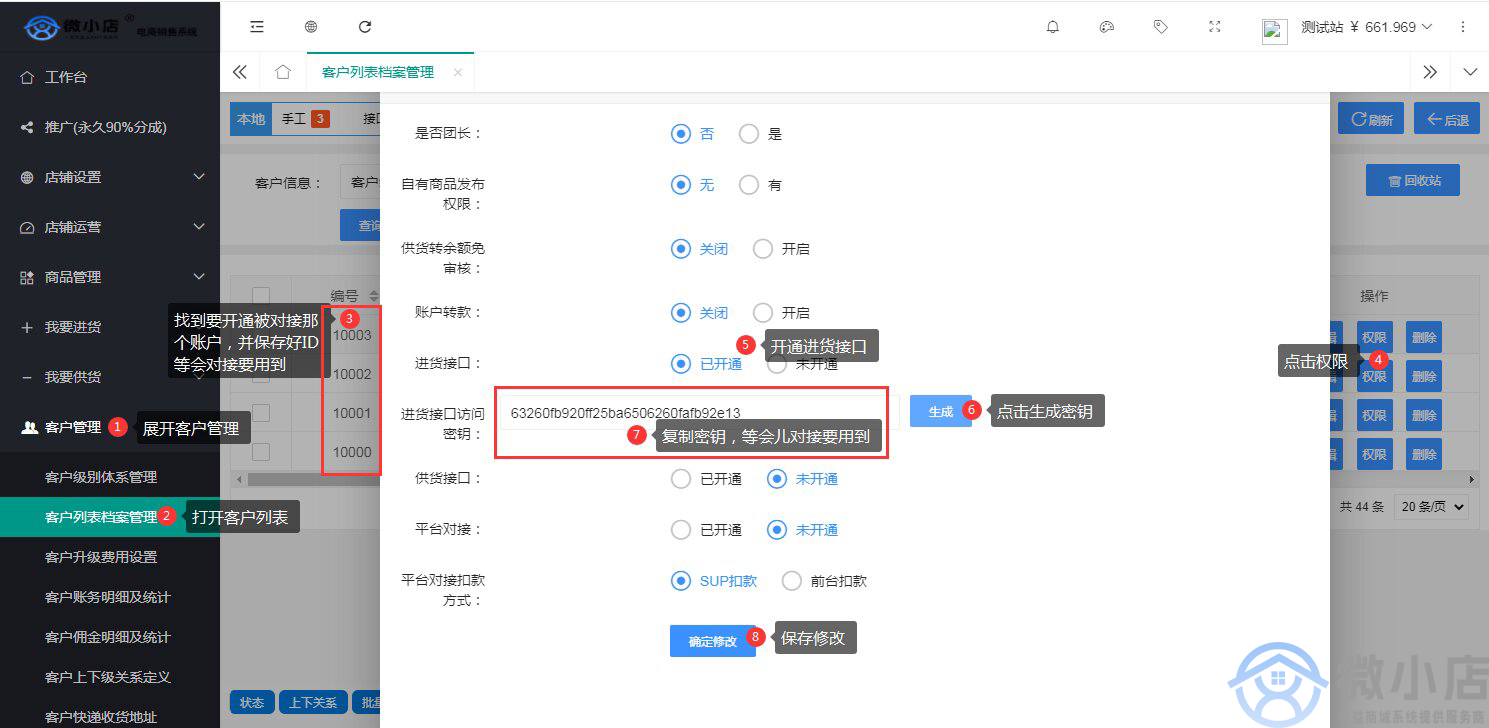Select 已开通 for 进货接口
The image size is (1489, 728).
click(x=681, y=364)
